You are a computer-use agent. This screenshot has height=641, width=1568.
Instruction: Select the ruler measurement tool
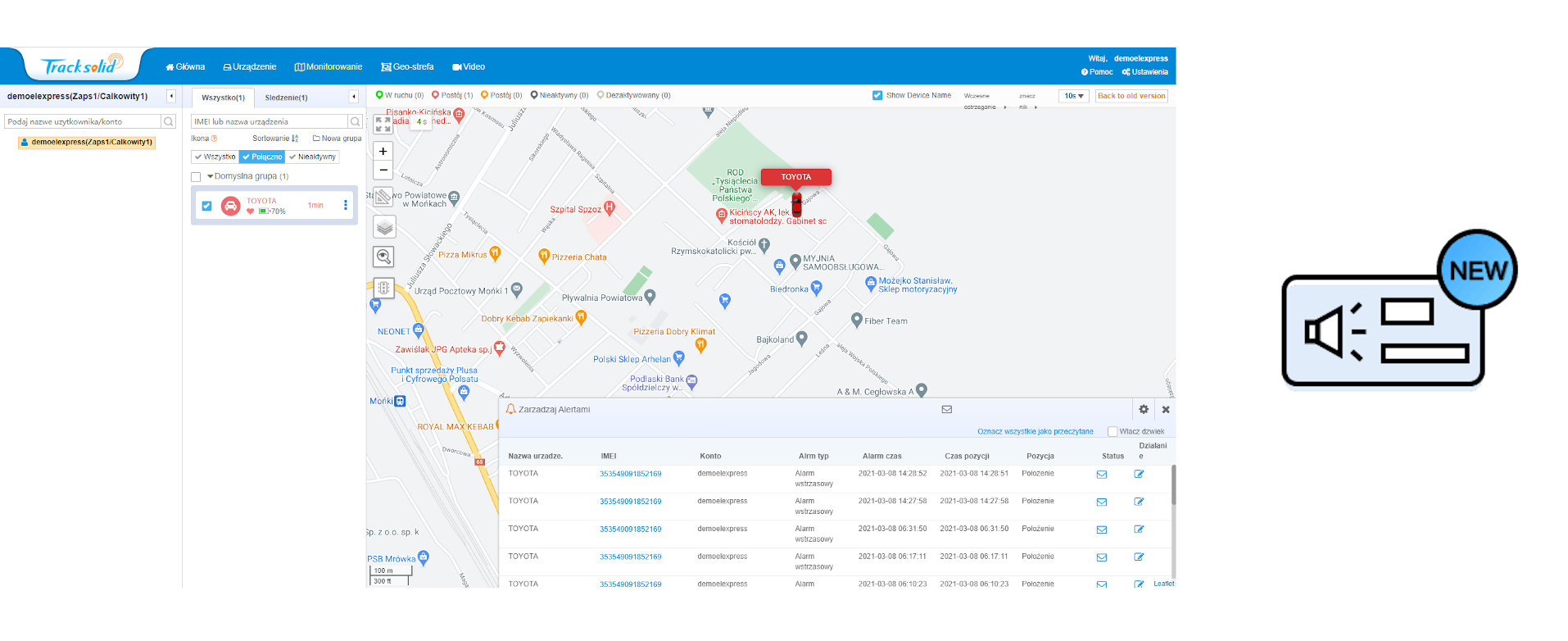click(x=383, y=197)
